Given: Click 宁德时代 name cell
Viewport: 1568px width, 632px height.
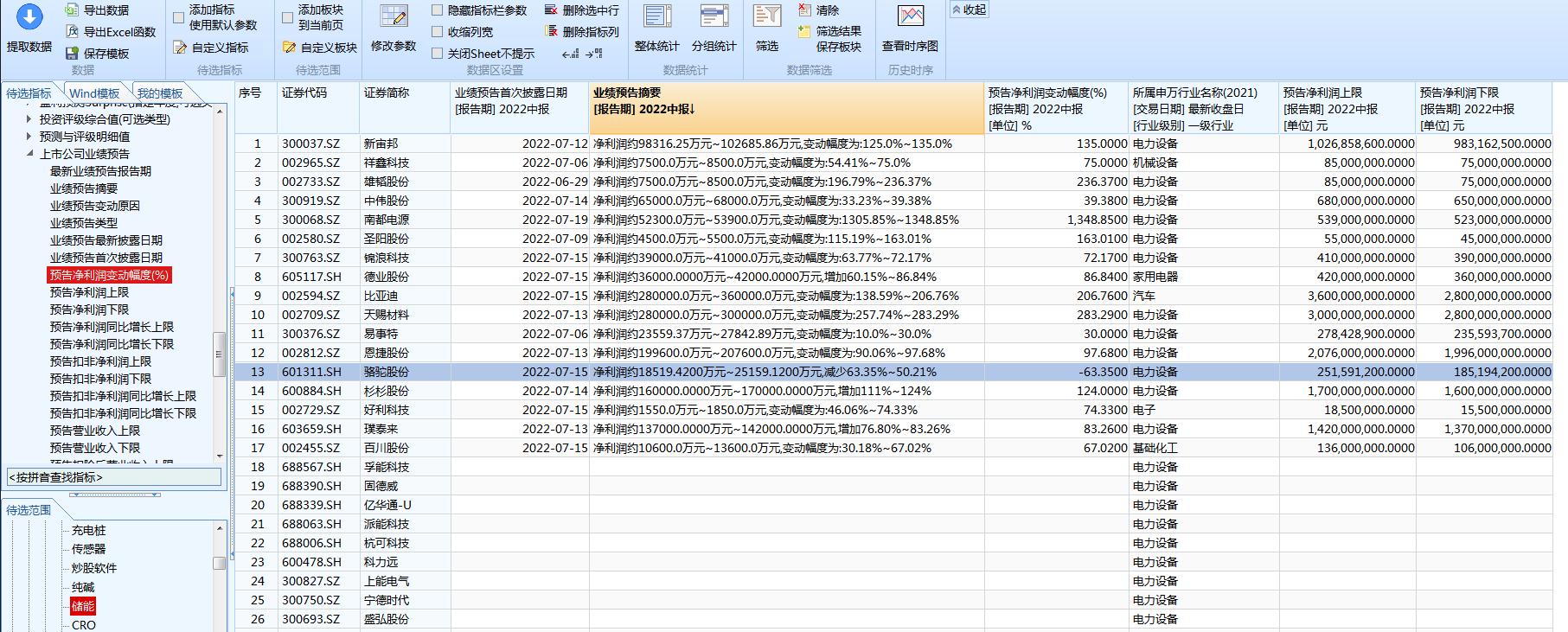Looking at the screenshot, I should point(405,600).
